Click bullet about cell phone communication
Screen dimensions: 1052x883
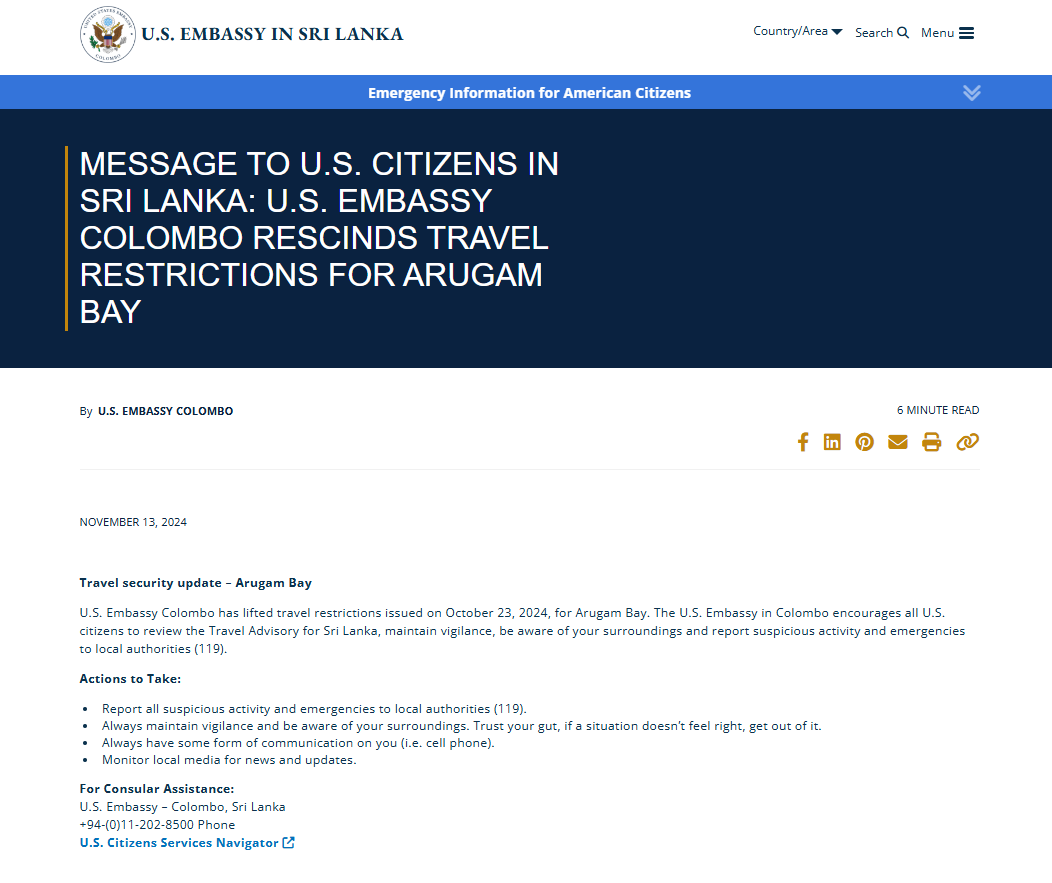(x=298, y=743)
